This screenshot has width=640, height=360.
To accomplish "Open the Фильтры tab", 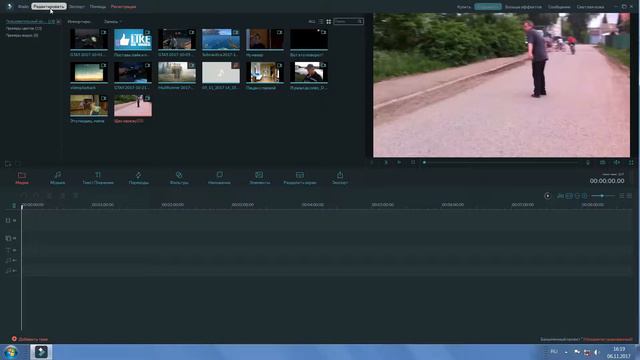I will [179, 178].
